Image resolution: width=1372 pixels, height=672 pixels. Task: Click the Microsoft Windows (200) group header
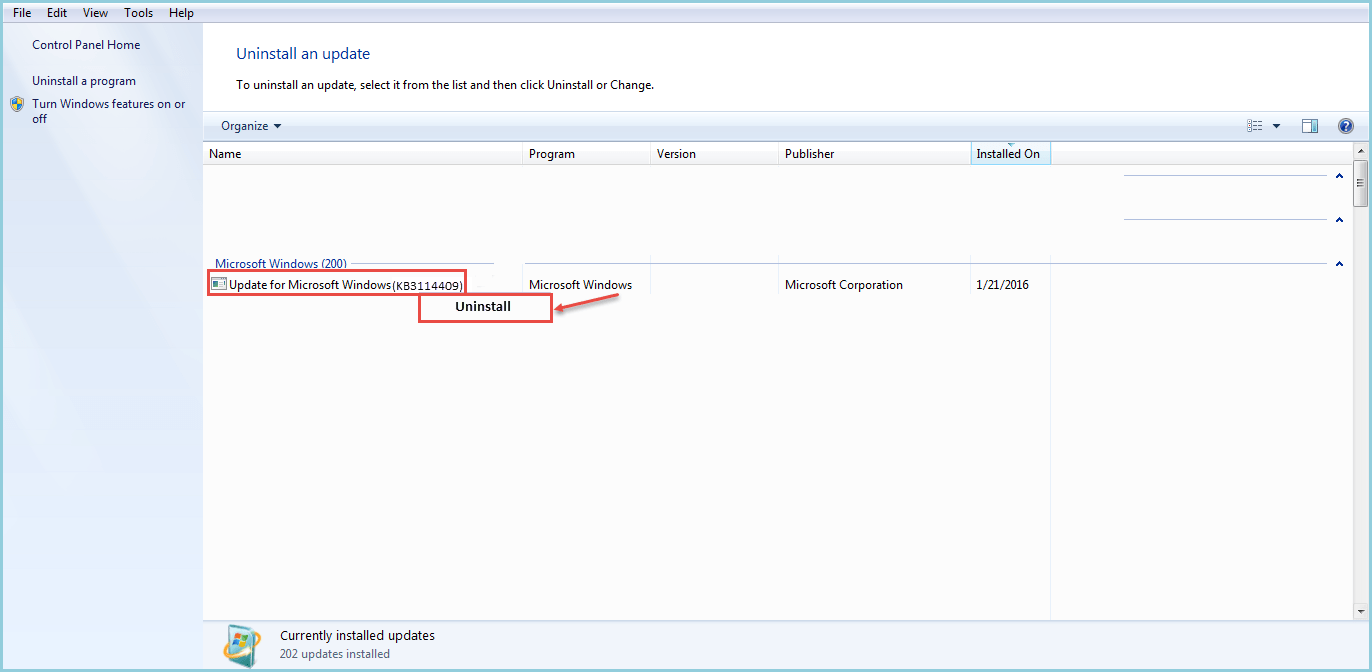click(x=281, y=264)
